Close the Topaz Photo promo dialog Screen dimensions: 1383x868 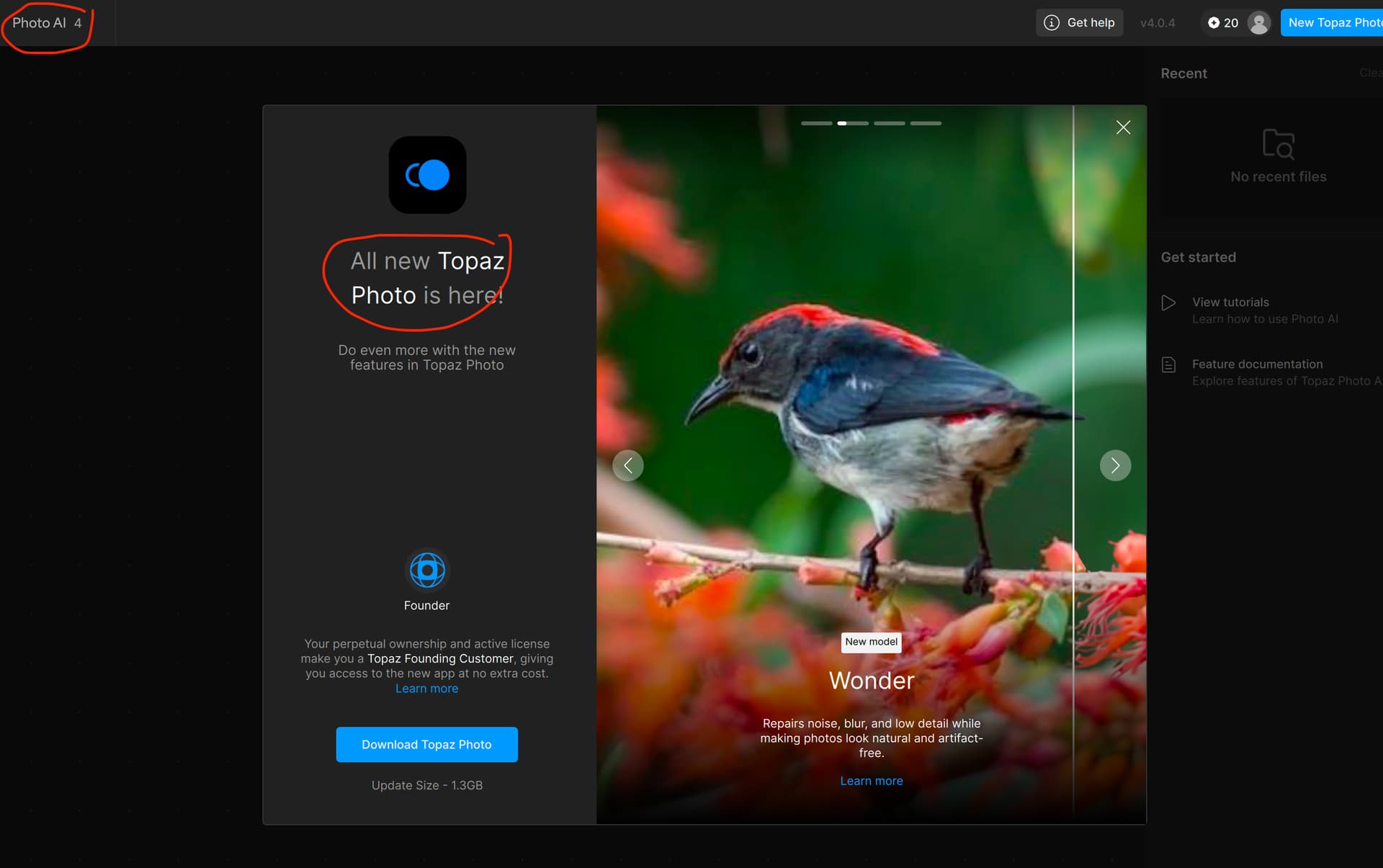click(1123, 127)
